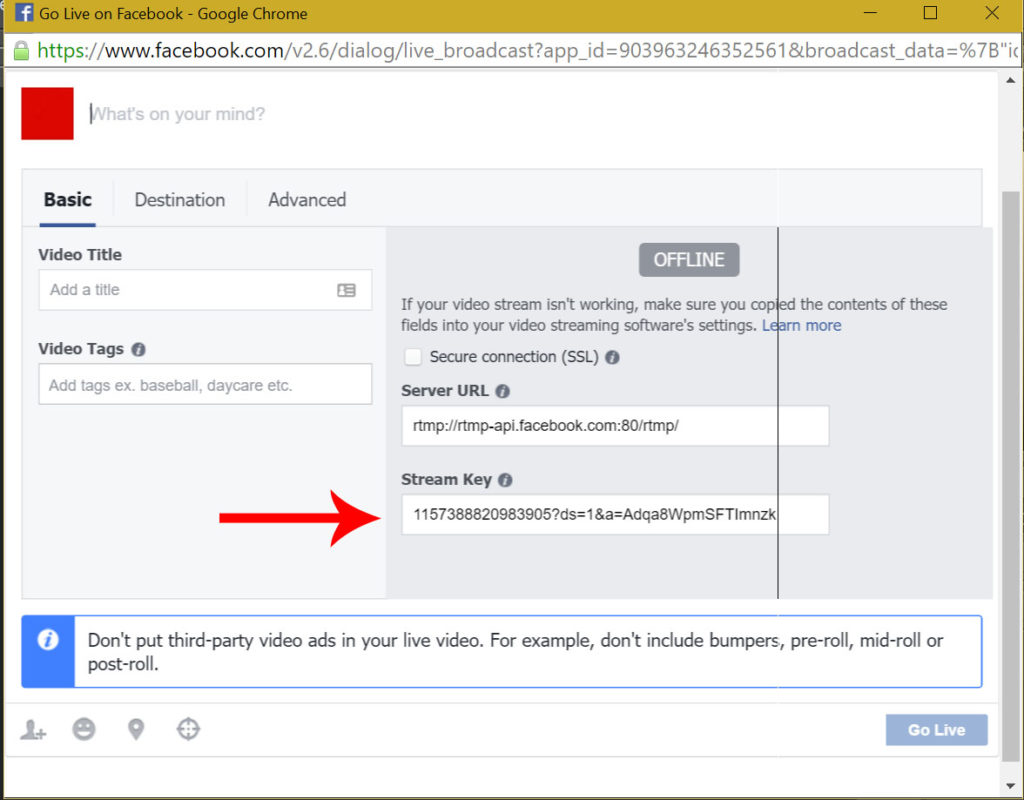Click the scrollbar down arrow
1024x800 pixels.
[x=1010, y=786]
